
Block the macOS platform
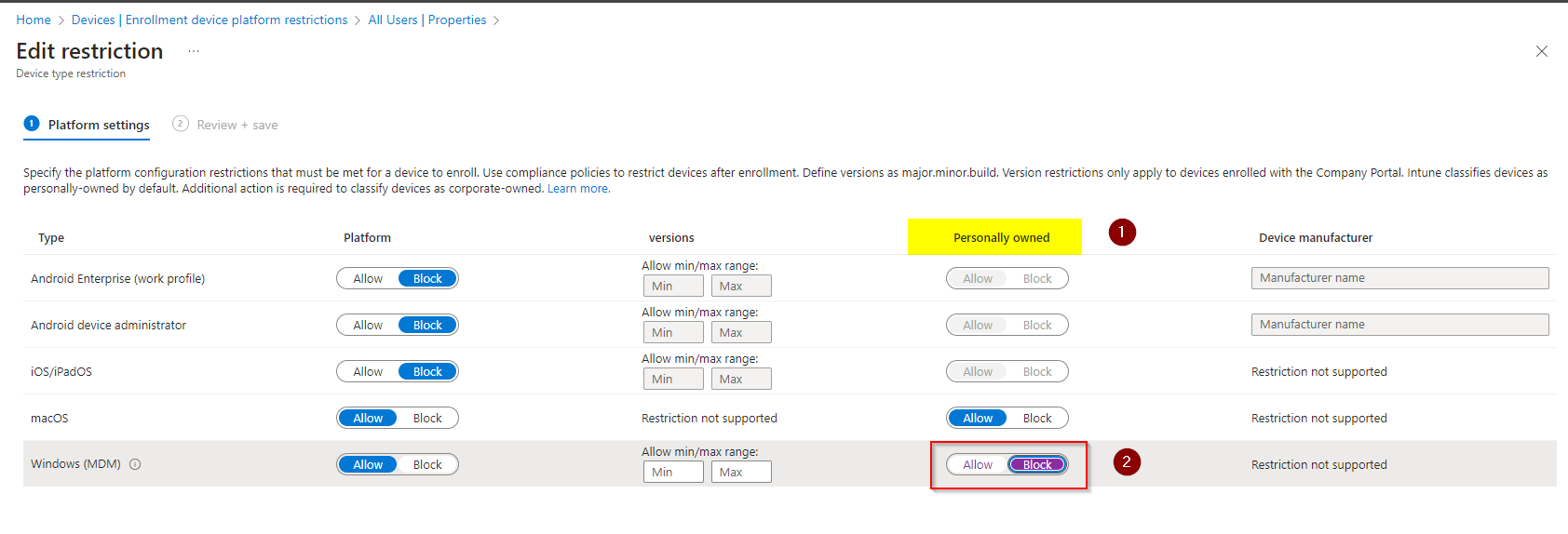click(427, 418)
